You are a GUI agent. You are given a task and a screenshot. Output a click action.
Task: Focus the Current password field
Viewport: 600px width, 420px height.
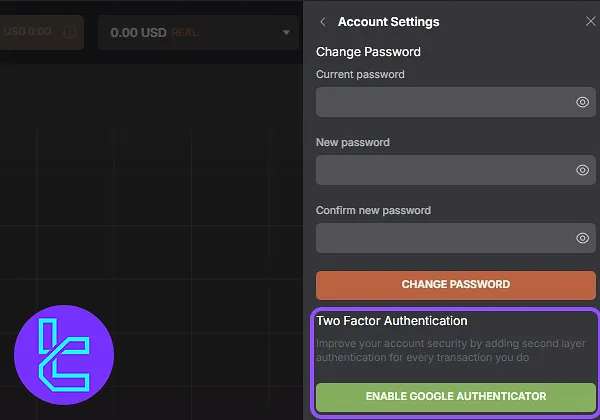pyautogui.click(x=456, y=102)
